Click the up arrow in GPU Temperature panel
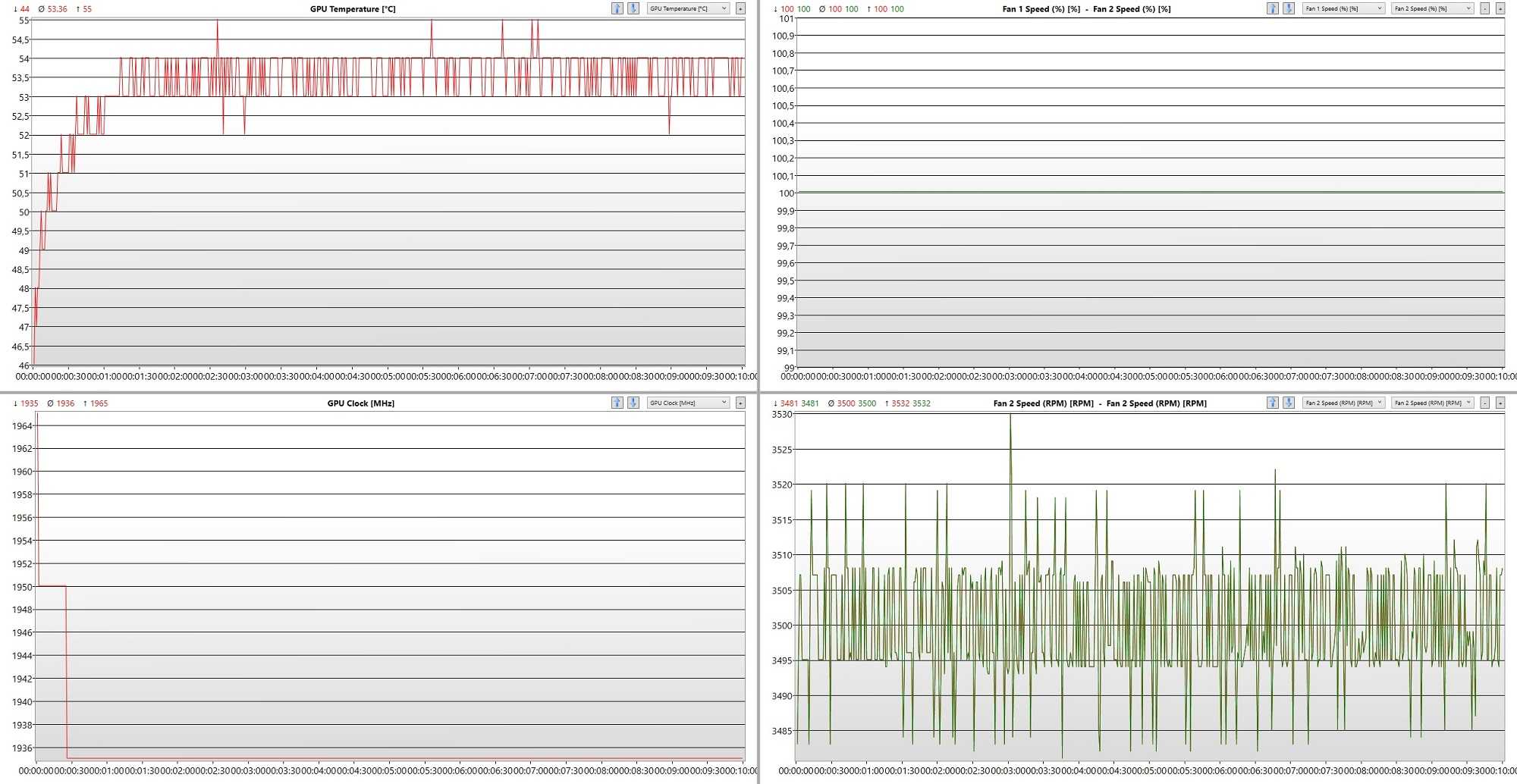This screenshot has width=1517, height=784. (617, 8)
